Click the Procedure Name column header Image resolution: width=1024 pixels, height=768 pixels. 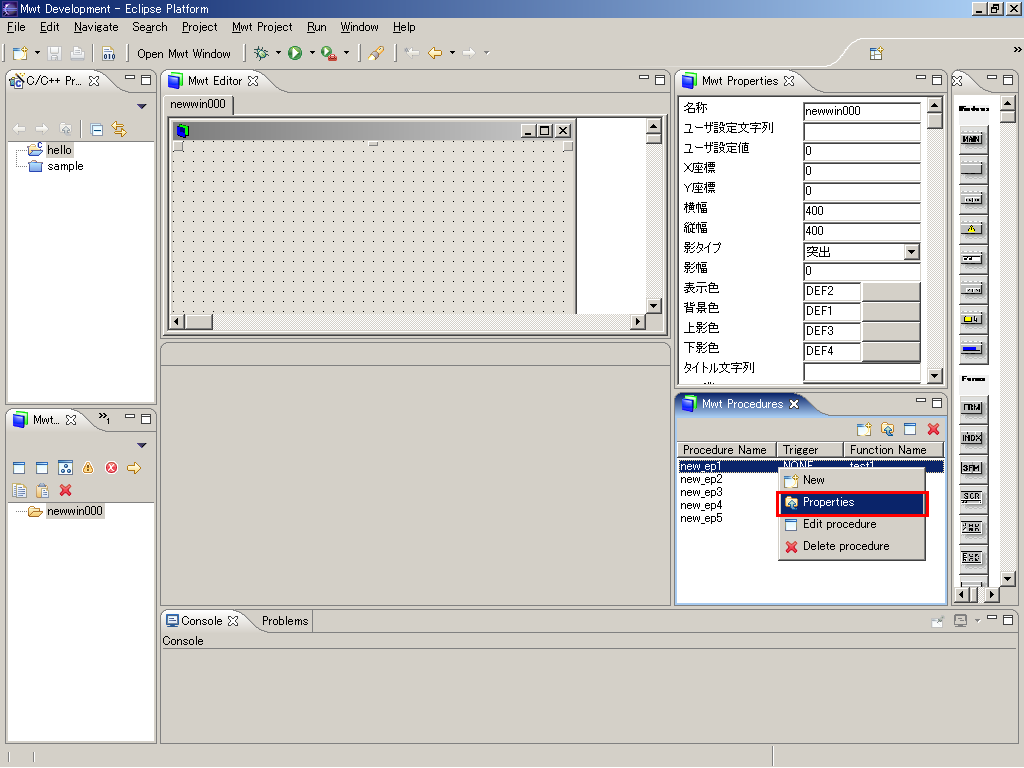(726, 450)
